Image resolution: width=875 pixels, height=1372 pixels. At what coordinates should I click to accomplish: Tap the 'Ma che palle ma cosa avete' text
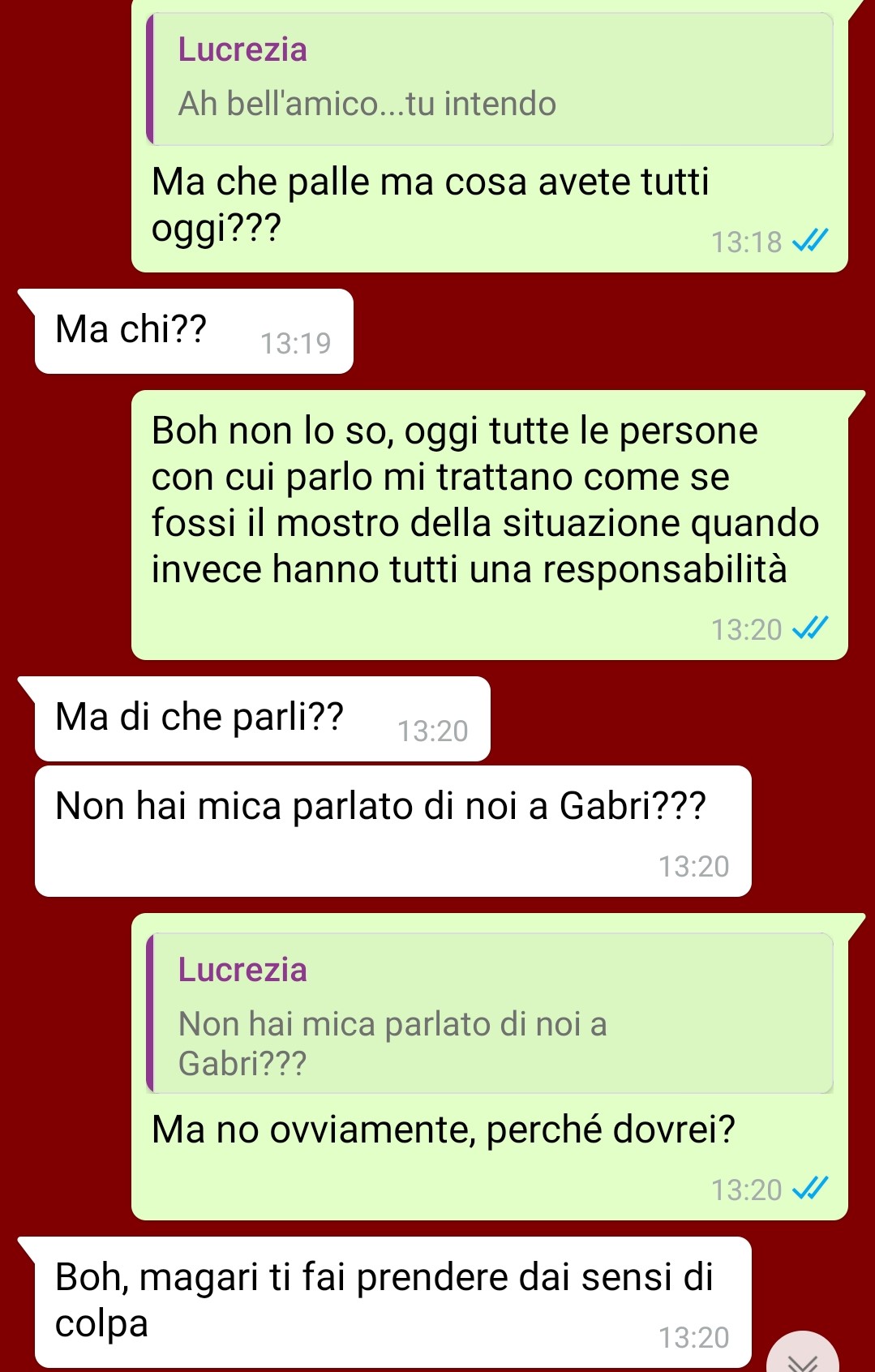[430, 204]
